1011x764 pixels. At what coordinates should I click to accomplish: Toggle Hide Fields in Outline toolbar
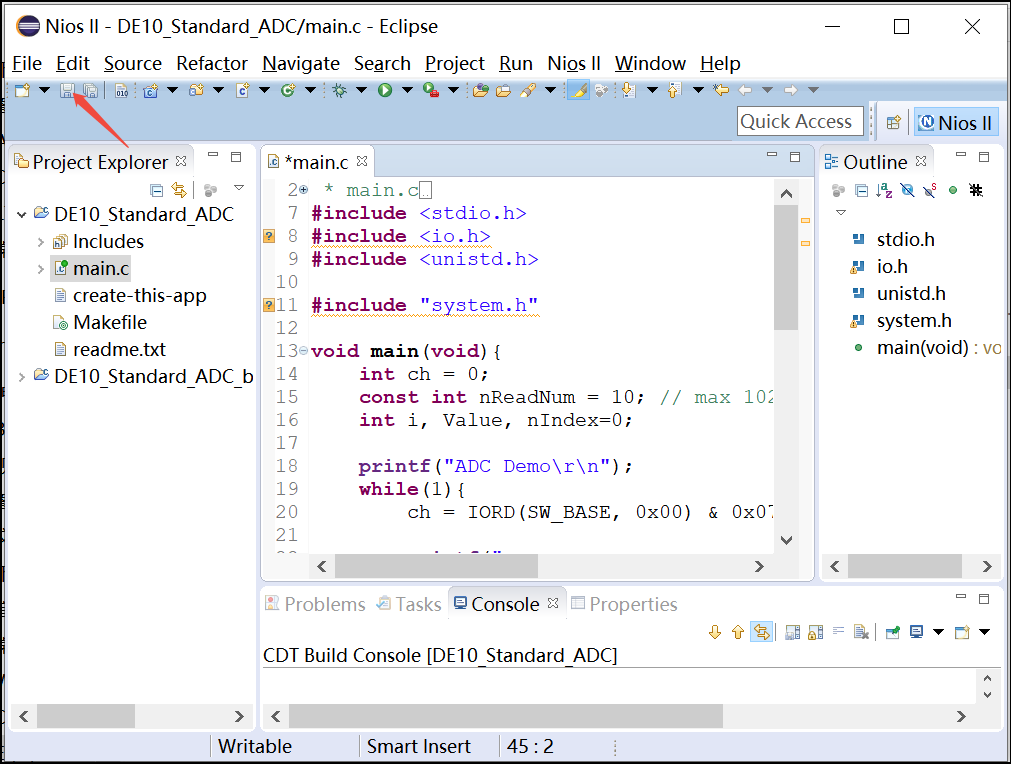(x=907, y=190)
